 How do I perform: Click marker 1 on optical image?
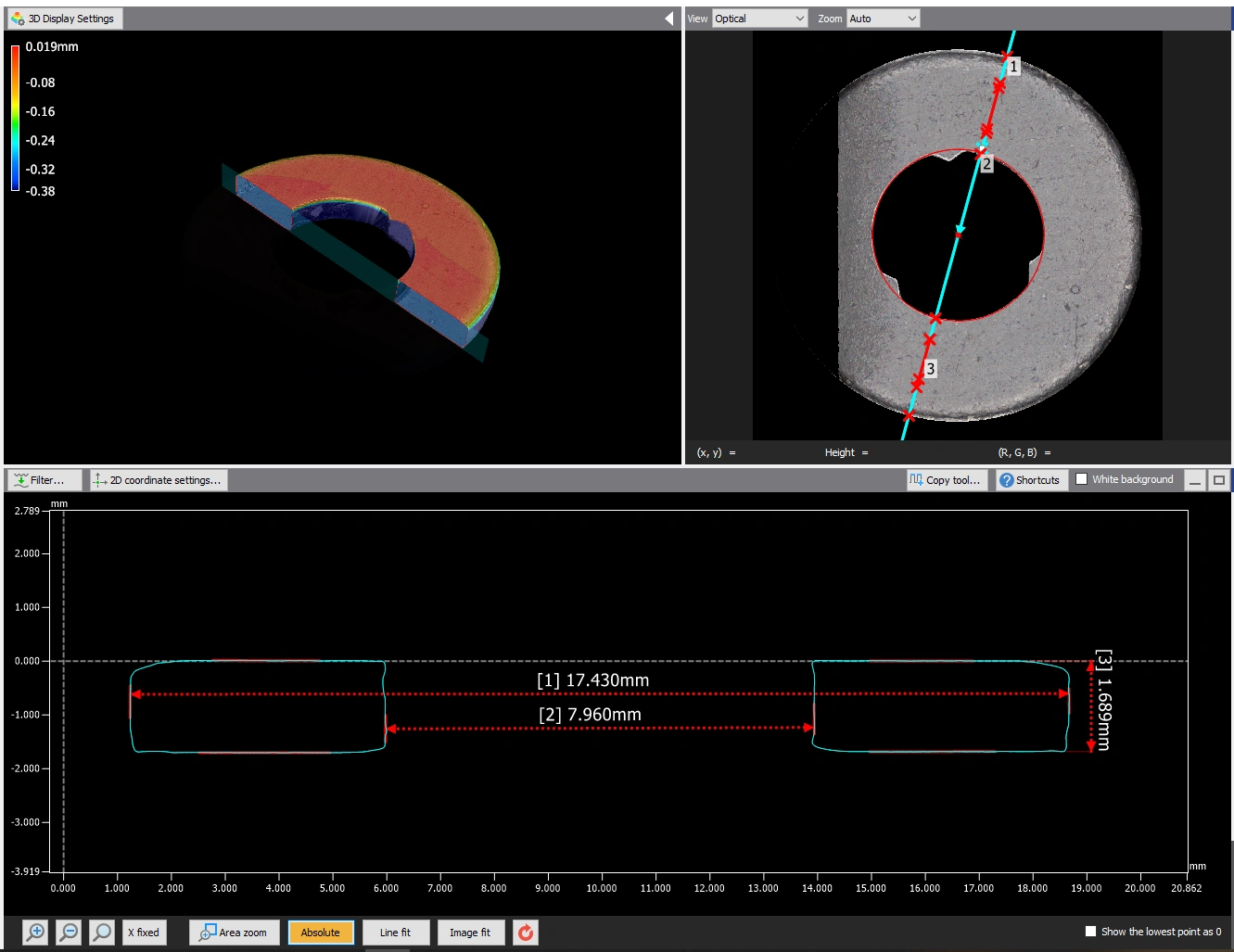pyautogui.click(x=1013, y=66)
